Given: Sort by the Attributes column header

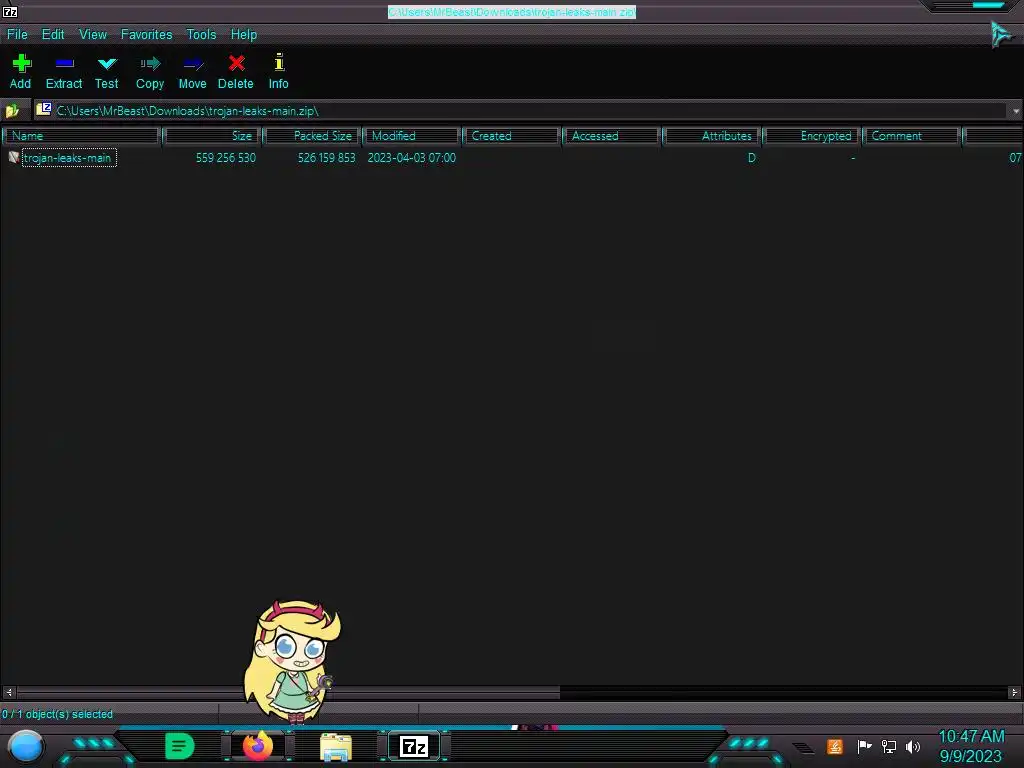Looking at the screenshot, I should pos(712,136).
